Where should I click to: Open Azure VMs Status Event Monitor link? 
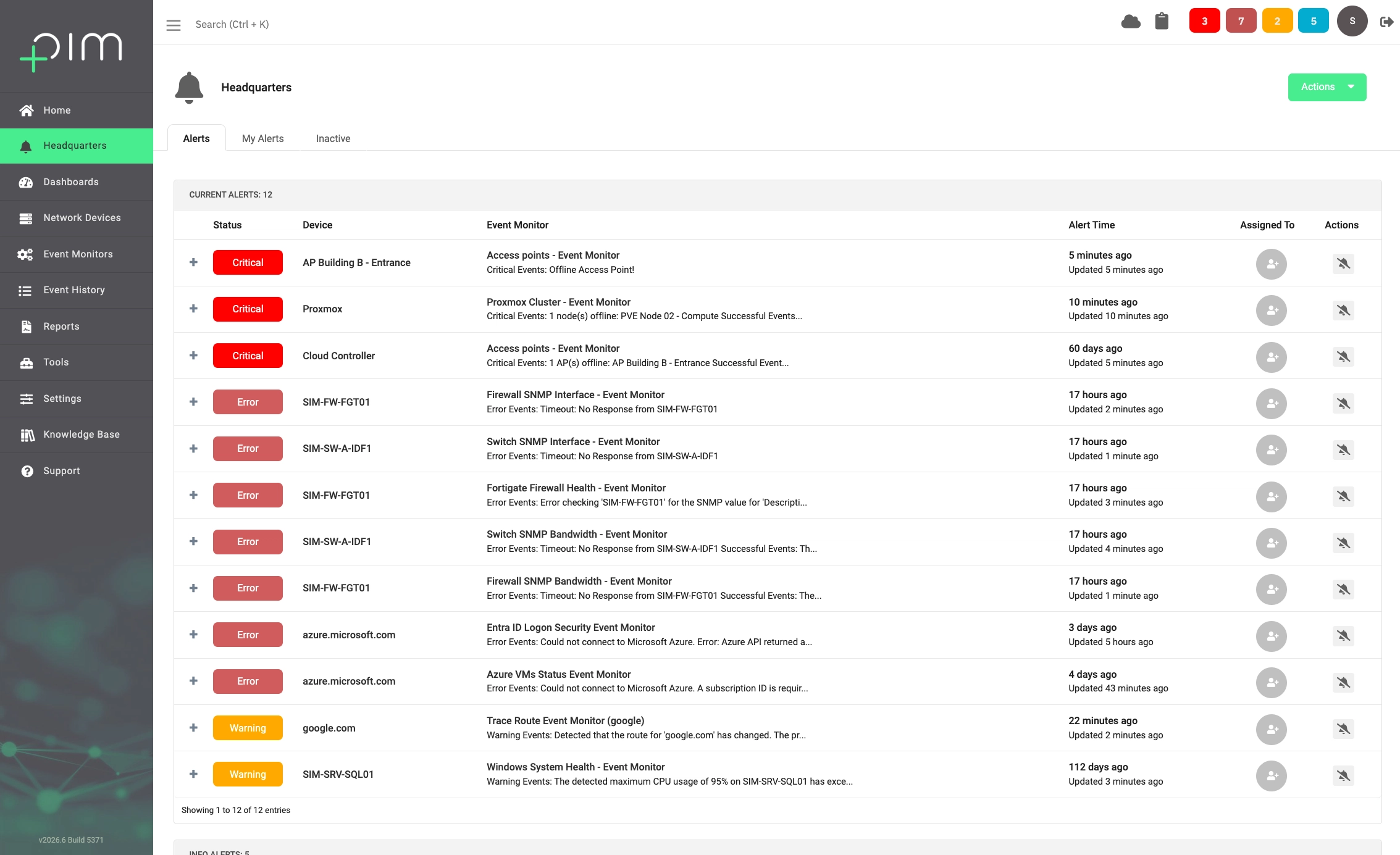(558, 674)
